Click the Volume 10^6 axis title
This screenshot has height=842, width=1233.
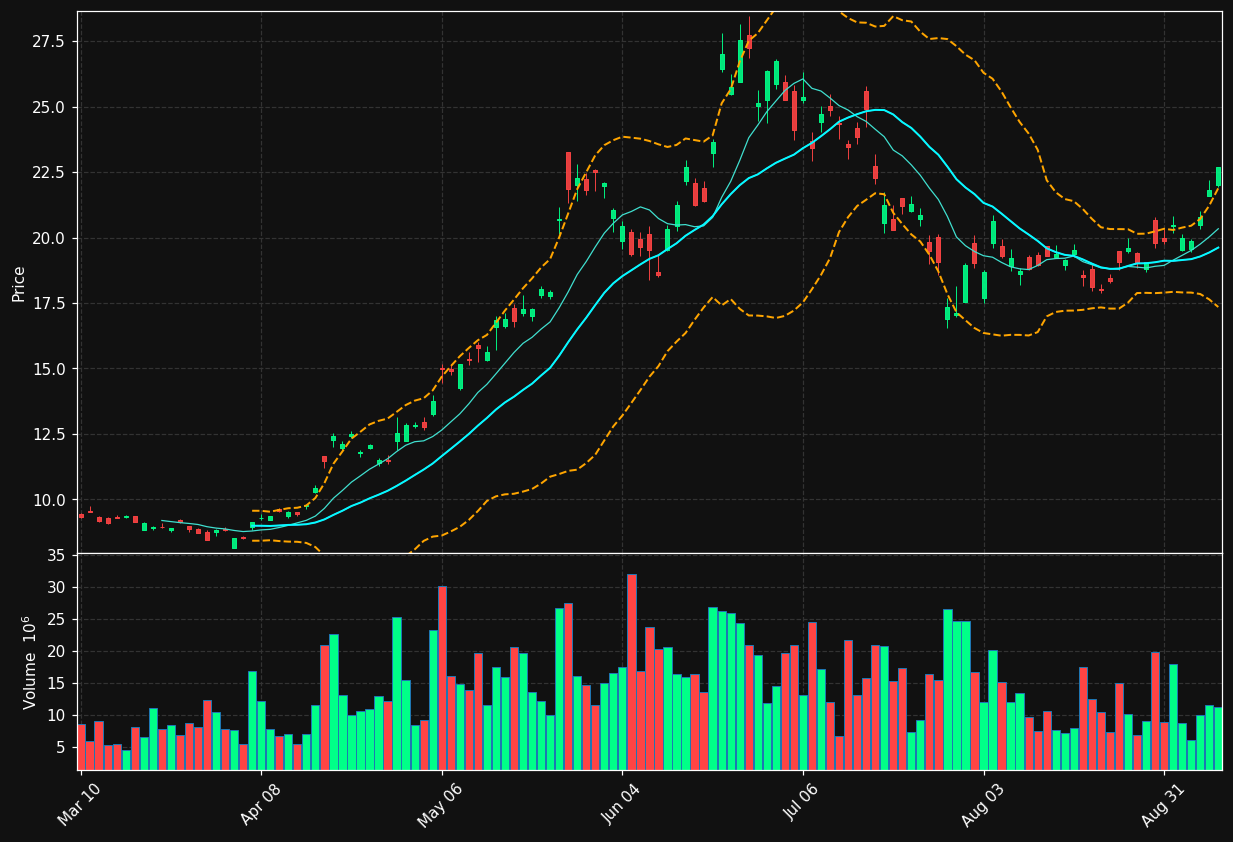[x=29, y=662]
